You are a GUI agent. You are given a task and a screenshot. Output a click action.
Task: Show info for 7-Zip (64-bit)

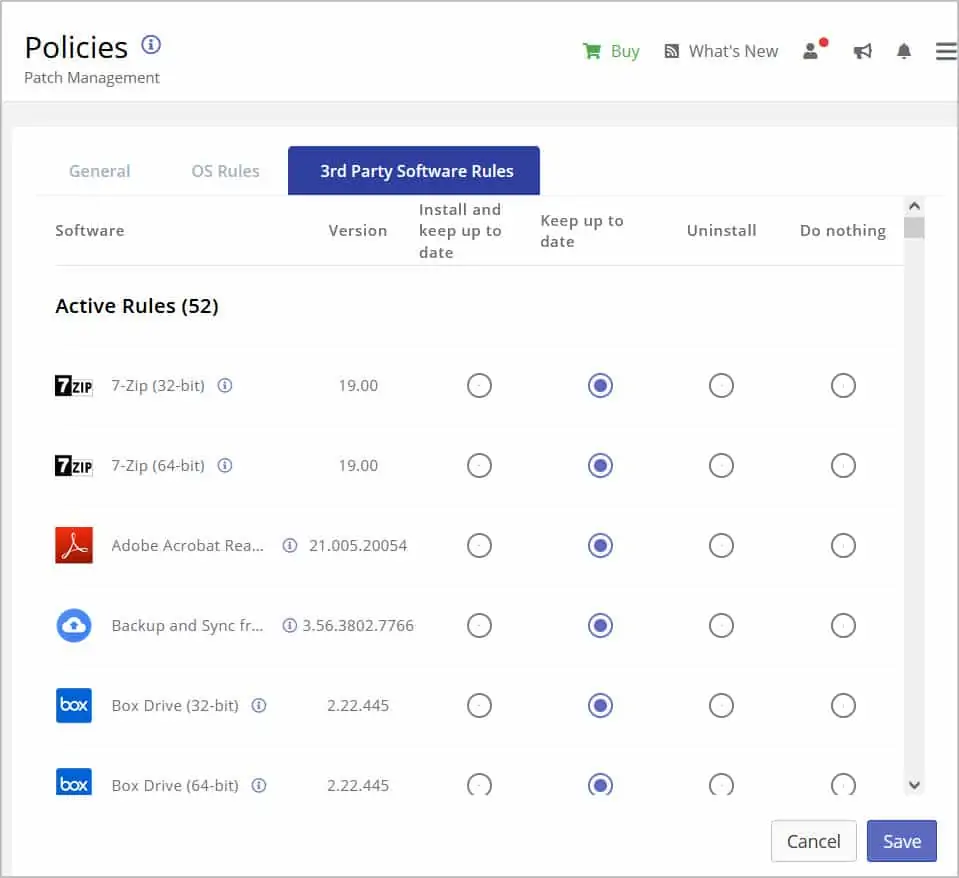(x=225, y=465)
